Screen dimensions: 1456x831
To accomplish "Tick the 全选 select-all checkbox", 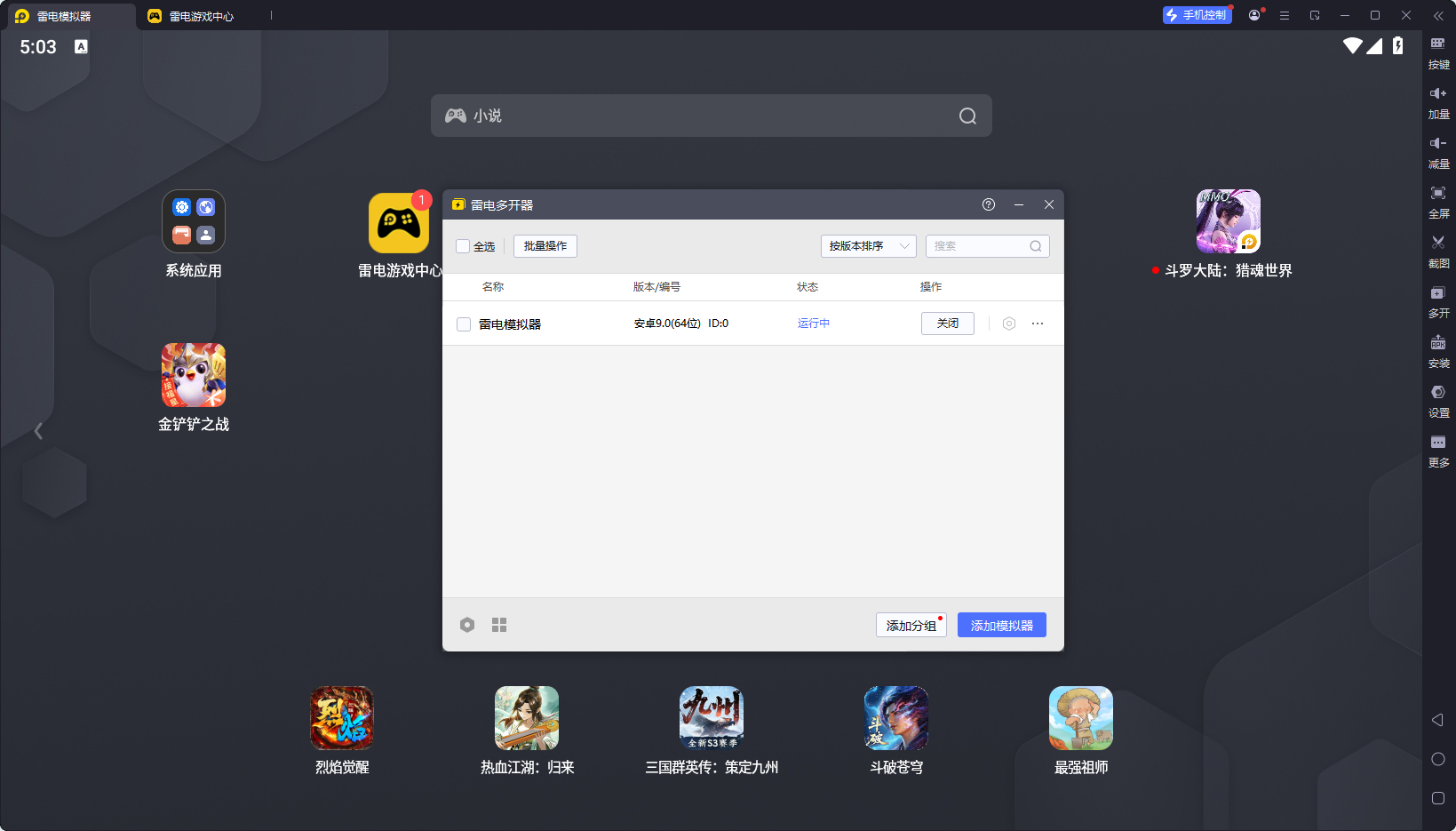I will [x=463, y=246].
